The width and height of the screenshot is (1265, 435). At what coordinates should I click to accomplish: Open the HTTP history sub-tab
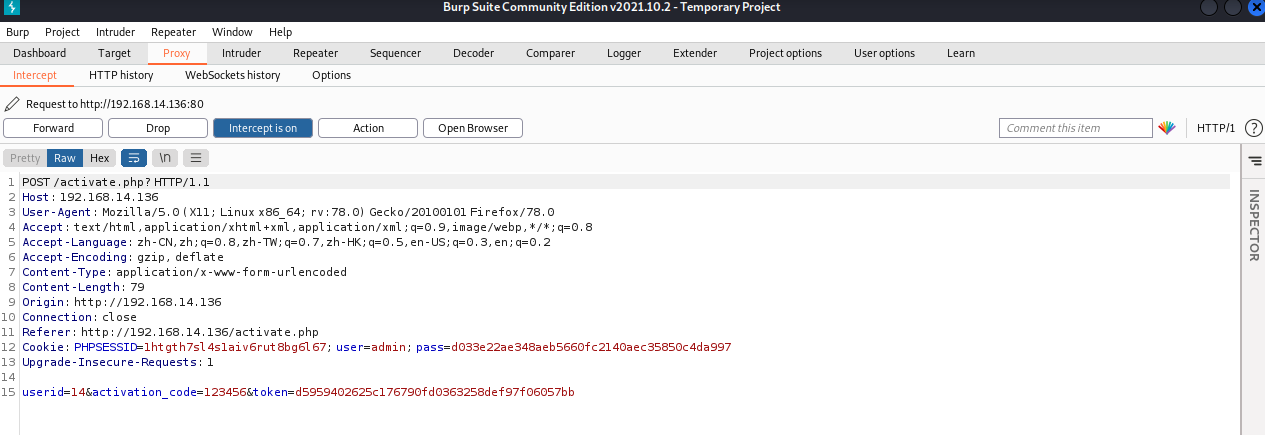pyautogui.click(x=121, y=75)
